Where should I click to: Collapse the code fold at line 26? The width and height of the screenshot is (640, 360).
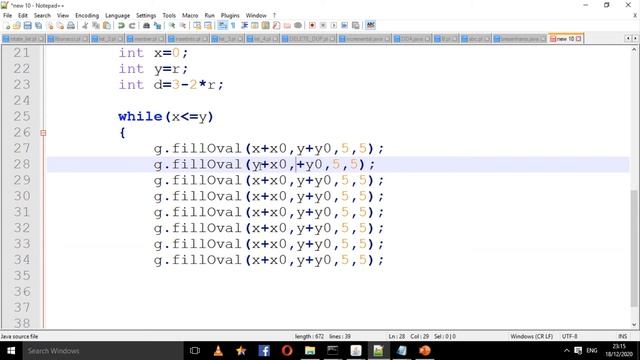coord(43,133)
